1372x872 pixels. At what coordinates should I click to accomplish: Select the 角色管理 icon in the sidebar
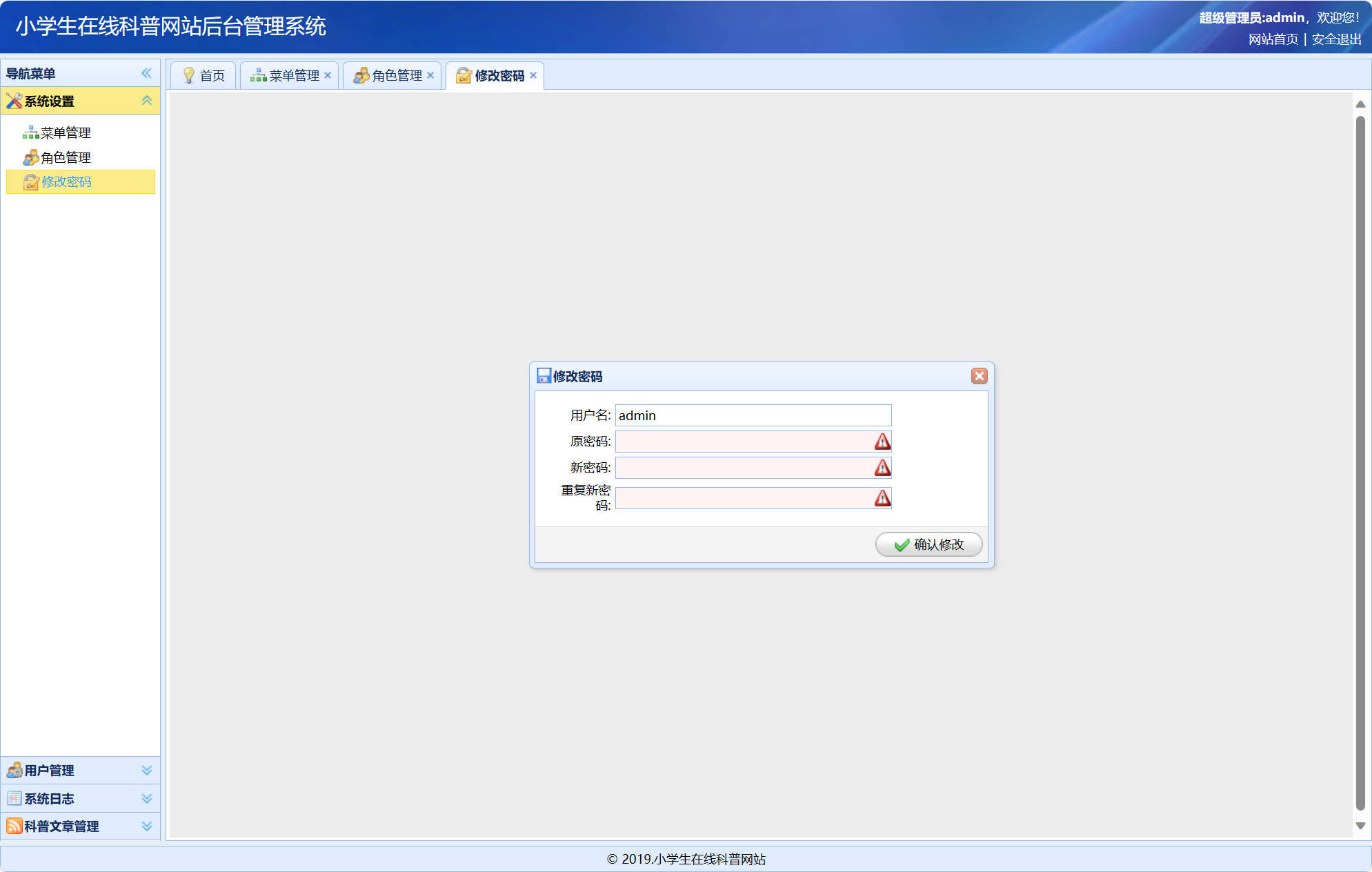pyautogui.click(x=30, y=157)
